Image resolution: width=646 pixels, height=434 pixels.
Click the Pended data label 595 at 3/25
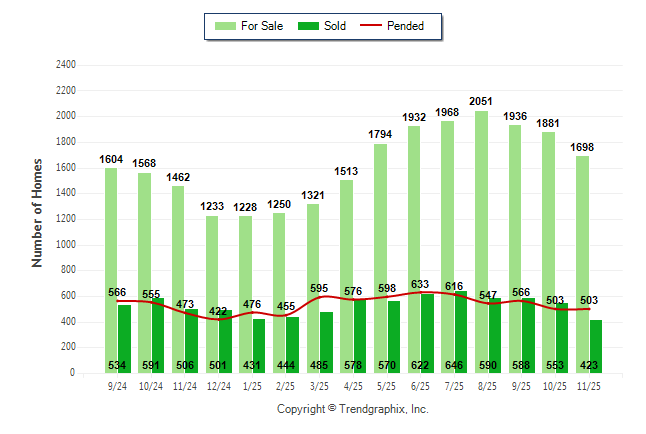point(318,289)
